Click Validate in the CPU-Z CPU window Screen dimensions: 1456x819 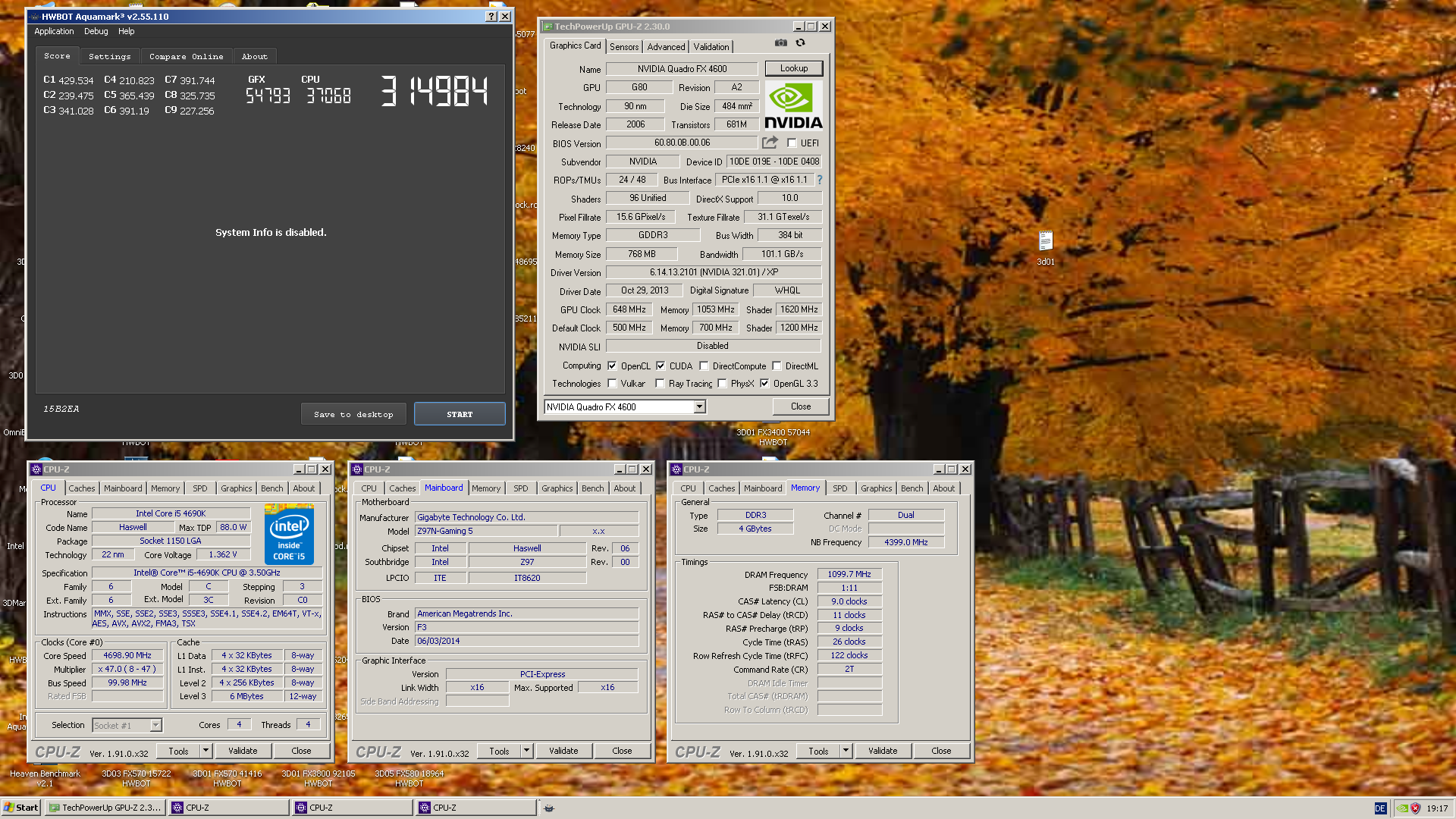[x=243, y=752]
